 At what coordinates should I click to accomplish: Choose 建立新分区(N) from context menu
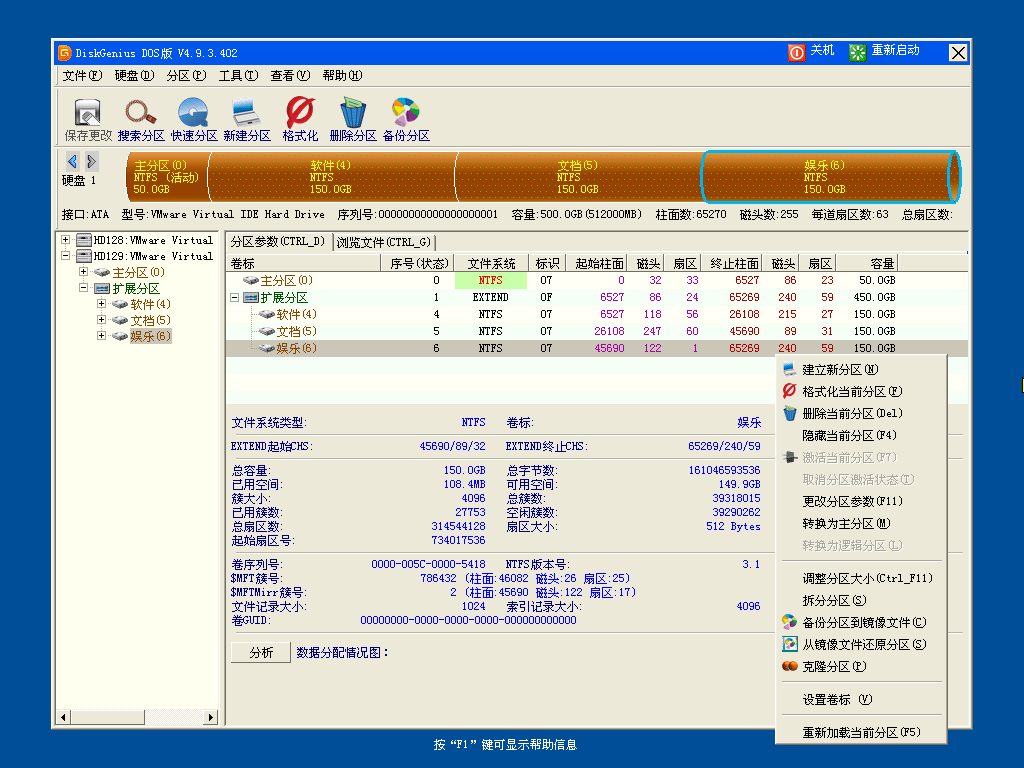click(x=861, y=370)
